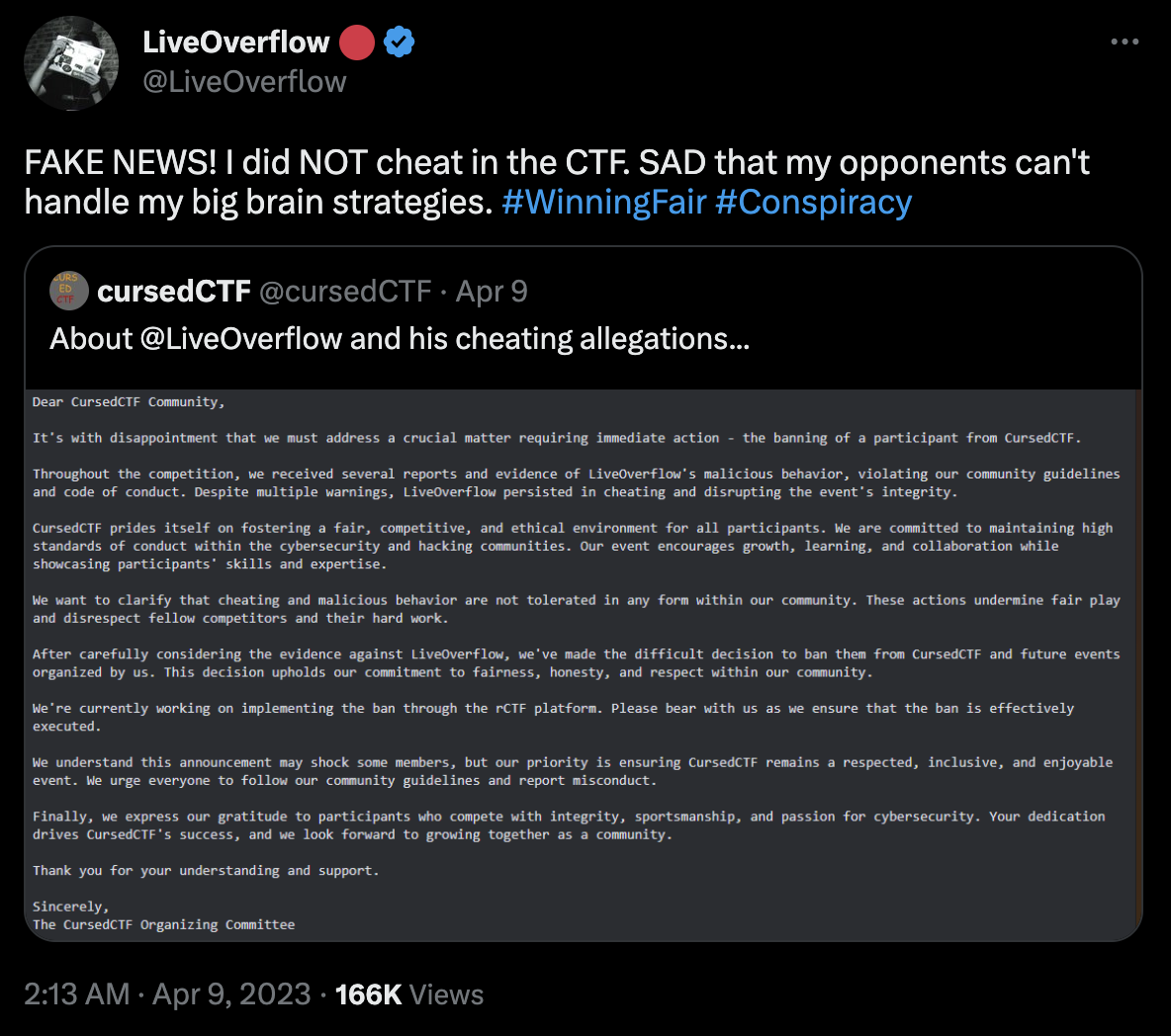
Task: Click the 2:13 AM · Apr 9, 2023 timestamp
Action: coord(167,993)
